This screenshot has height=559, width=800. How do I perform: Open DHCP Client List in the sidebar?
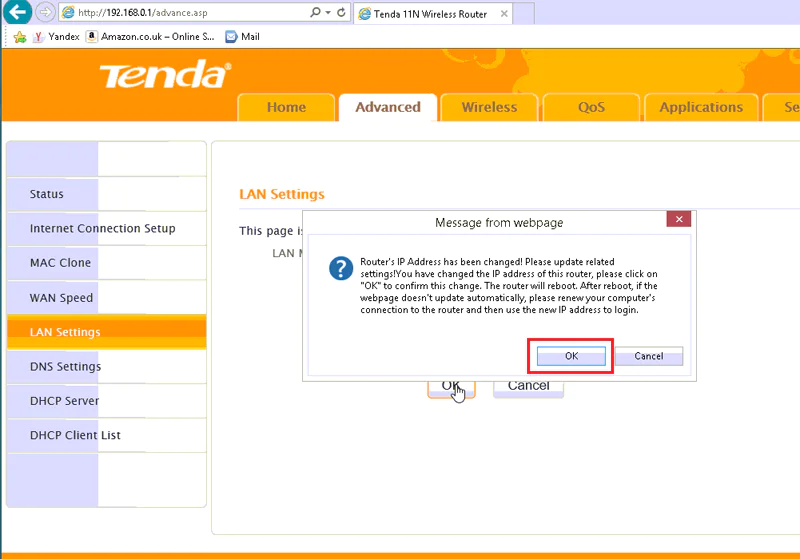click(x=107, y=435)
